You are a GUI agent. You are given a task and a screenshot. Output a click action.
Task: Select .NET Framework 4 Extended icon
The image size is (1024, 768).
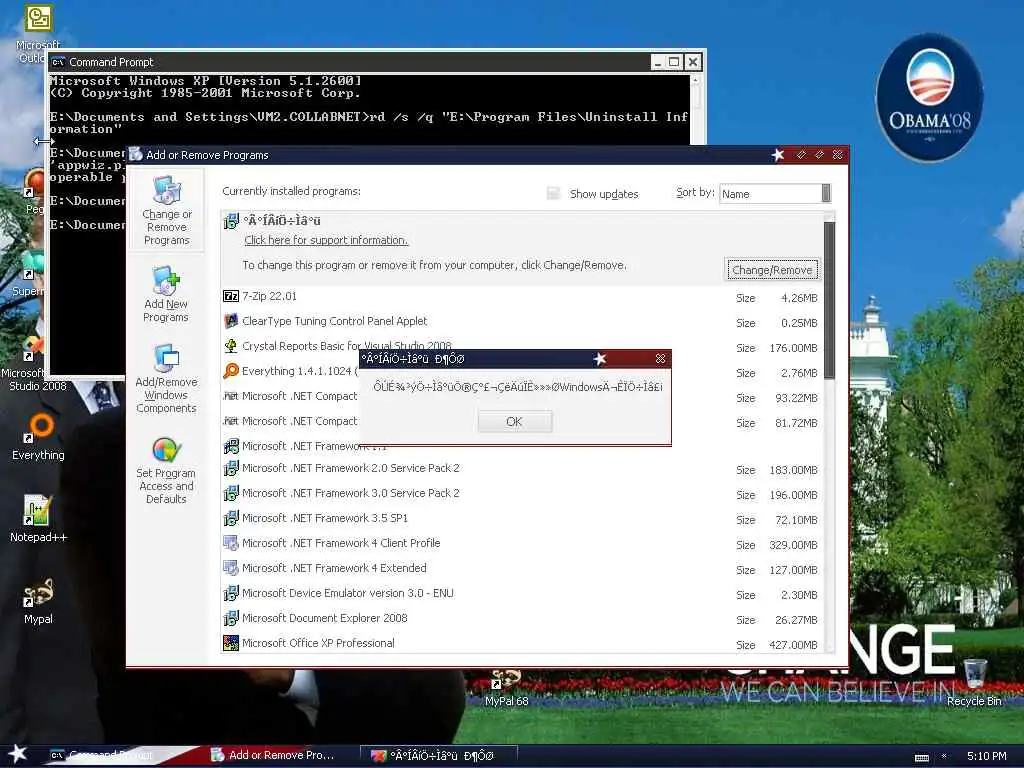point(231,568)
